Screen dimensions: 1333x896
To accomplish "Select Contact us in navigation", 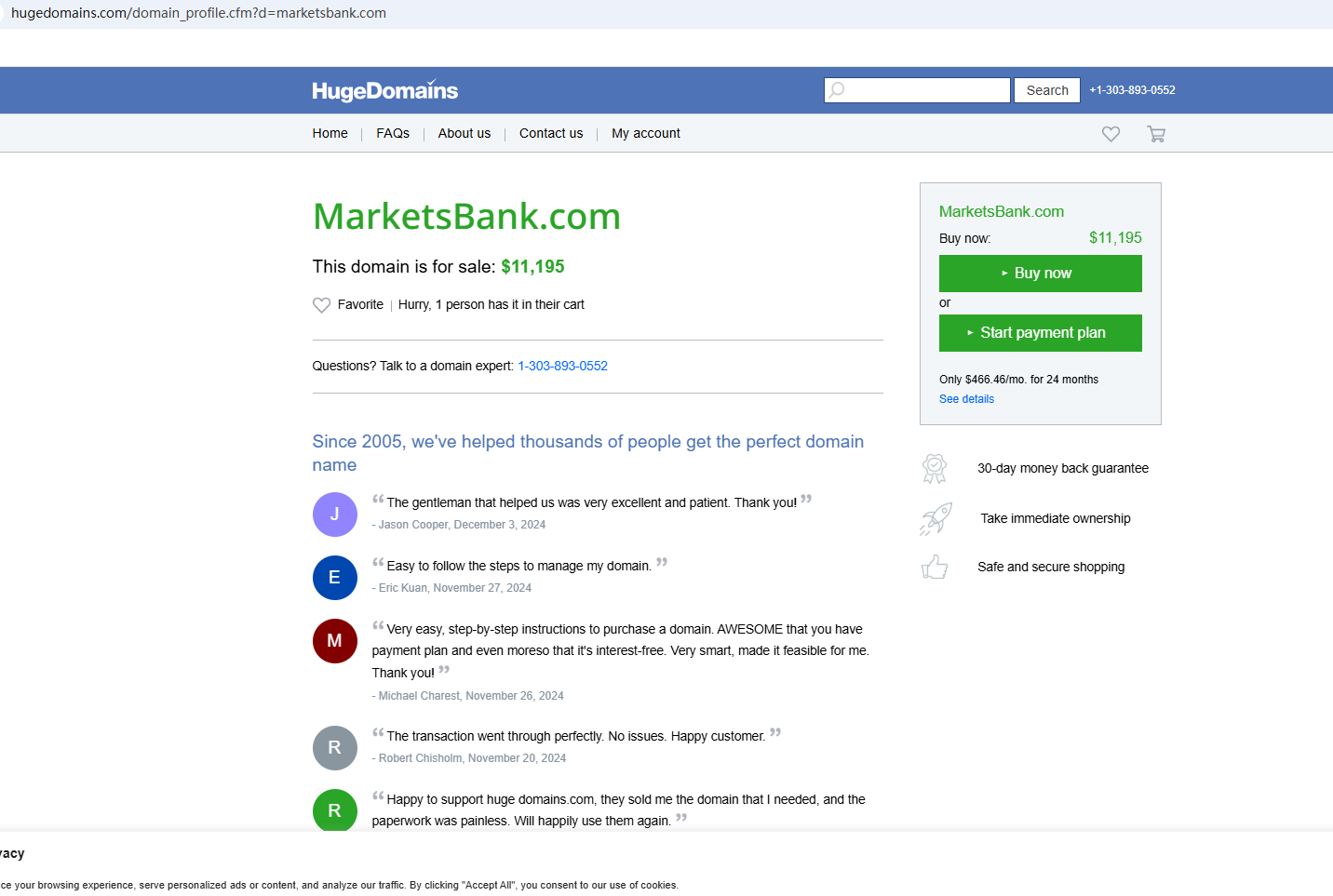I will [x=551, y=133].
